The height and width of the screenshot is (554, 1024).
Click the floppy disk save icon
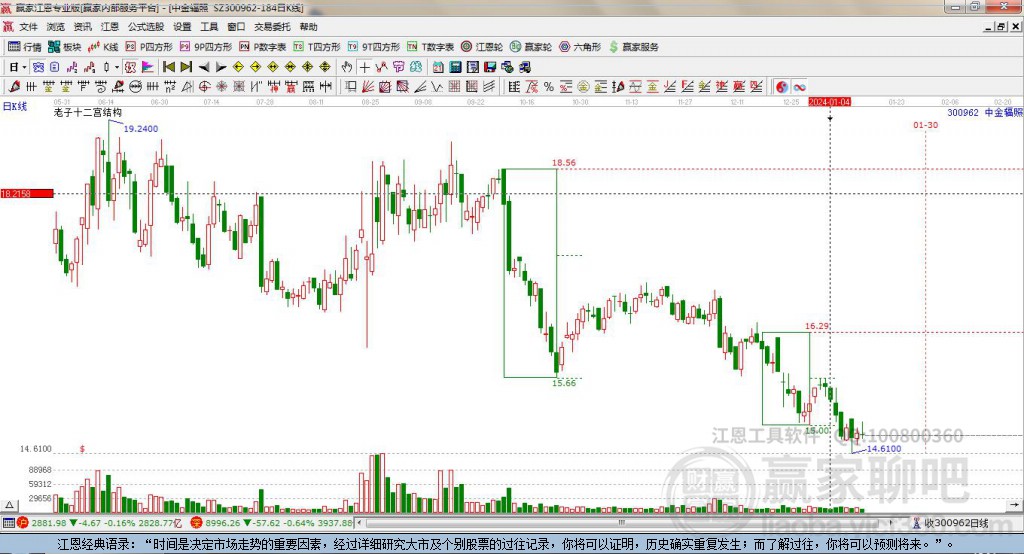(x=490, y=67)
